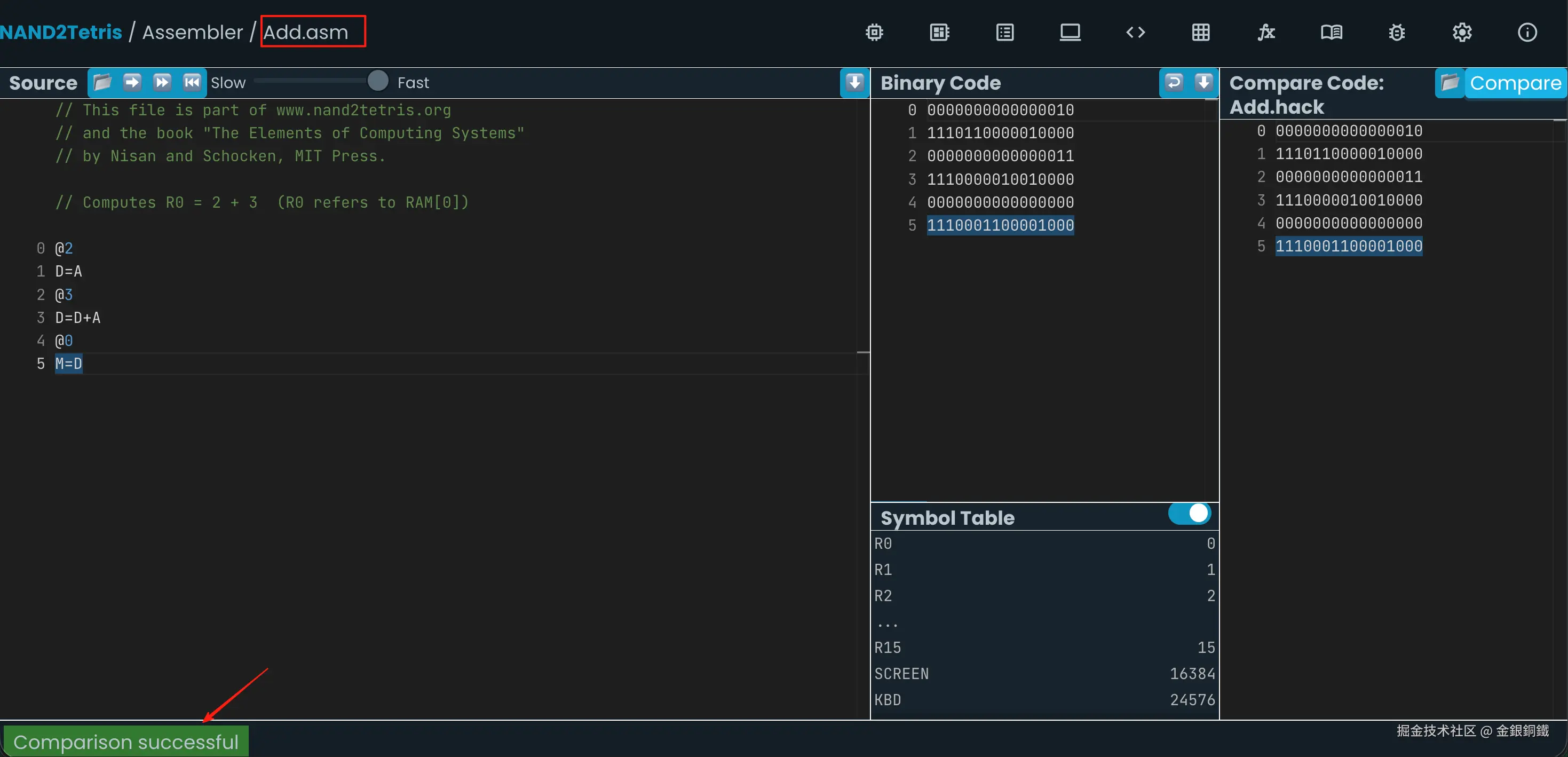Click the bug report icon
The width and height of the screenshot is (1568, 757).
(x=1396, y=32)
